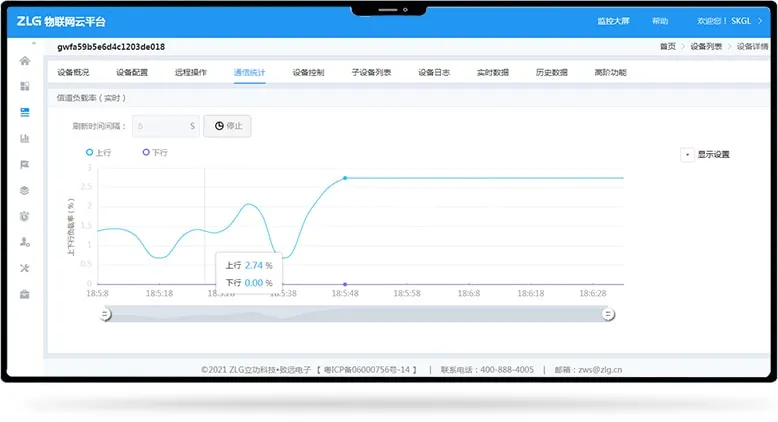
Task: Open the dashboard grid icon in the sidebar
Action: 25,86
